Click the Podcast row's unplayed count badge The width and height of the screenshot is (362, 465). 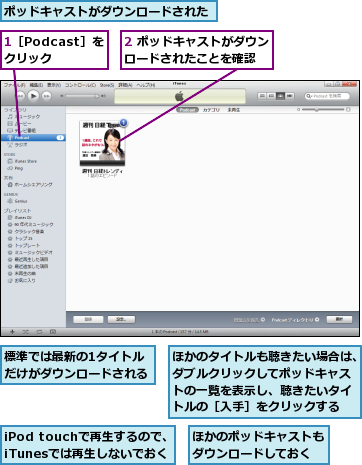[60, 137]
